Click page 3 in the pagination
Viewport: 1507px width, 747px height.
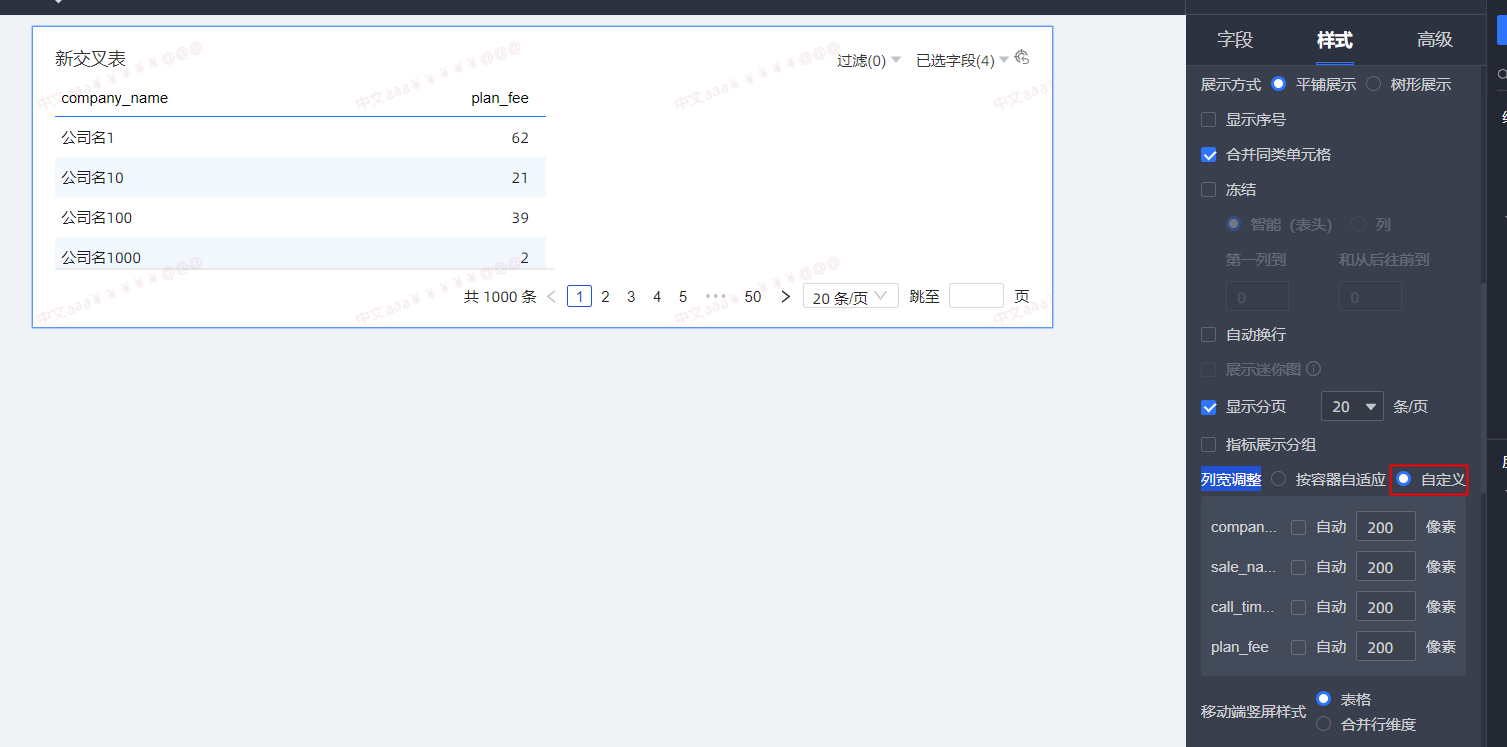[631, 296]
